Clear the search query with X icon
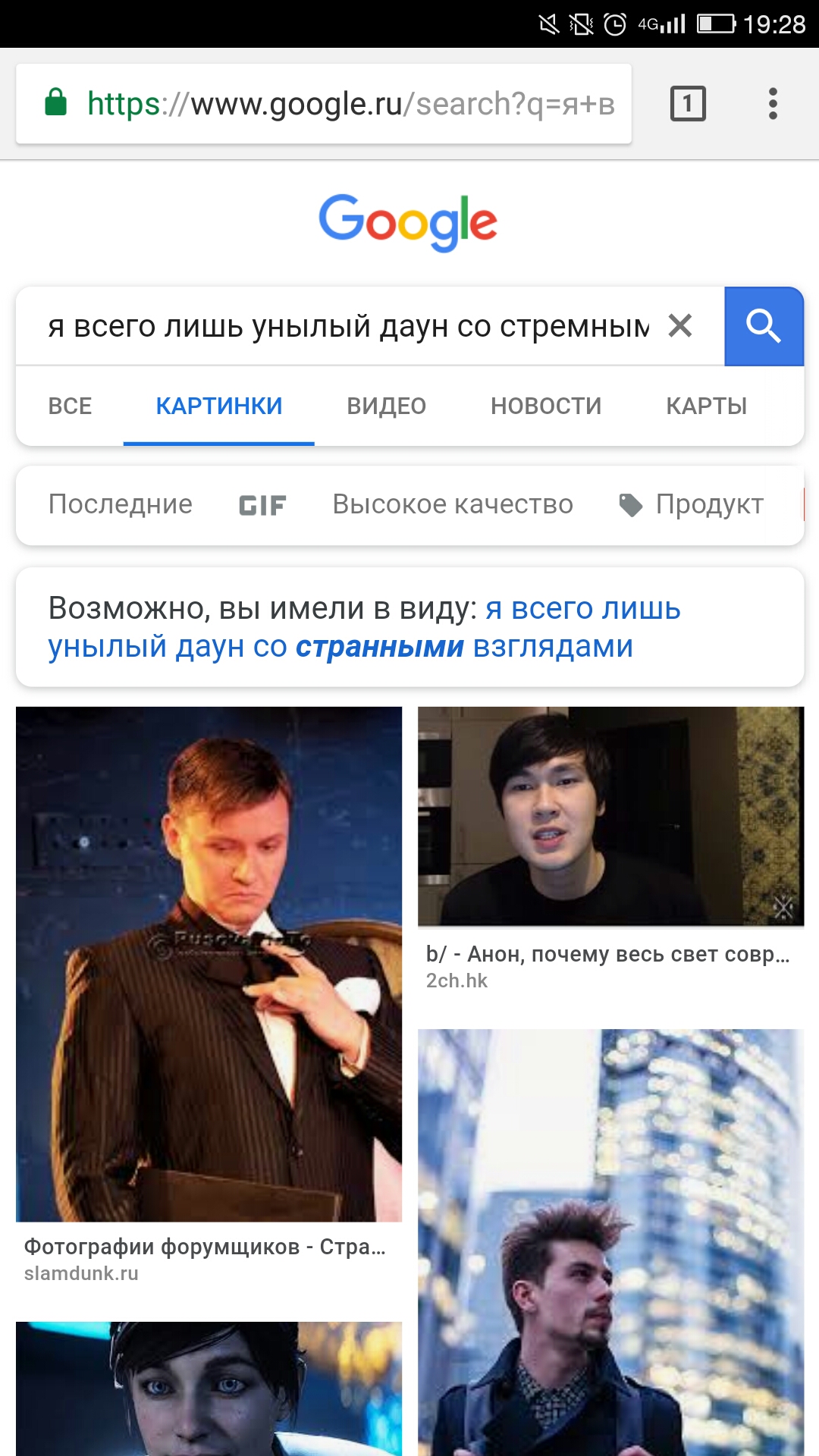Image resolution: width=819 pixels, height=1456 pixels. 680,326
